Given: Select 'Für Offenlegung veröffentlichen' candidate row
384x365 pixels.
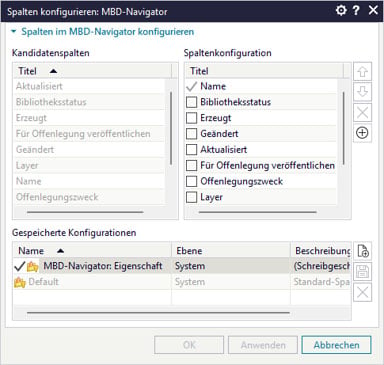Looking at the screenshot, I should click(x=89, y=134).
